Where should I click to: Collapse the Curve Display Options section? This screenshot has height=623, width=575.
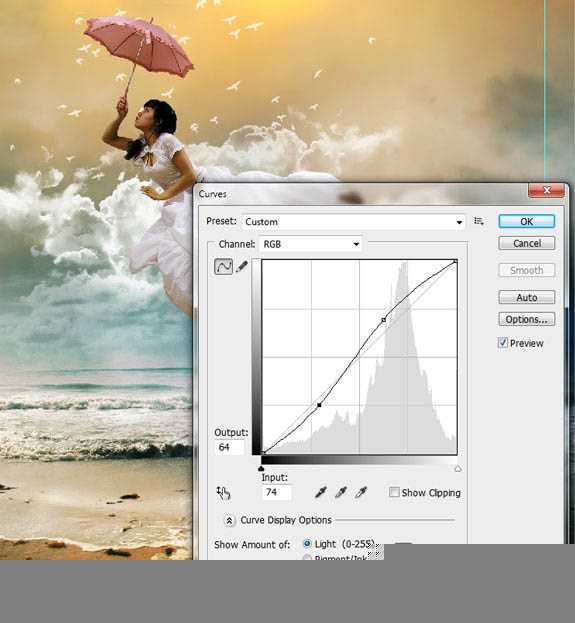pyautogui.click(x=229, y=520)
